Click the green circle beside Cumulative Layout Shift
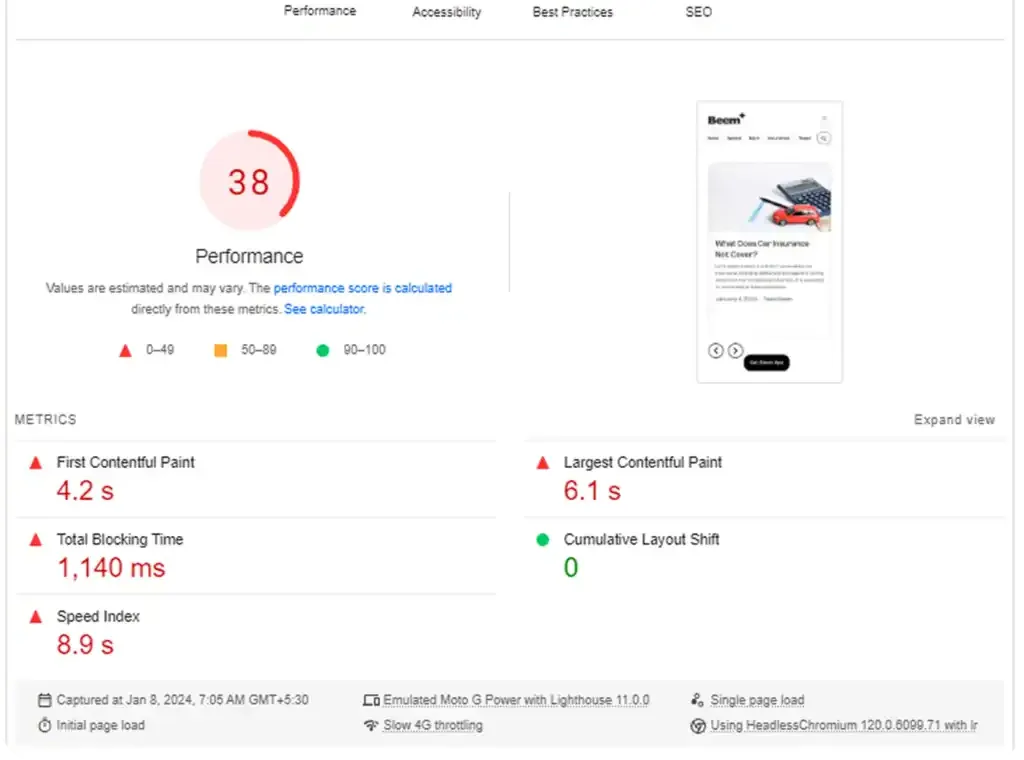This screenshot has height=760, width=1024. click(543, 540)
